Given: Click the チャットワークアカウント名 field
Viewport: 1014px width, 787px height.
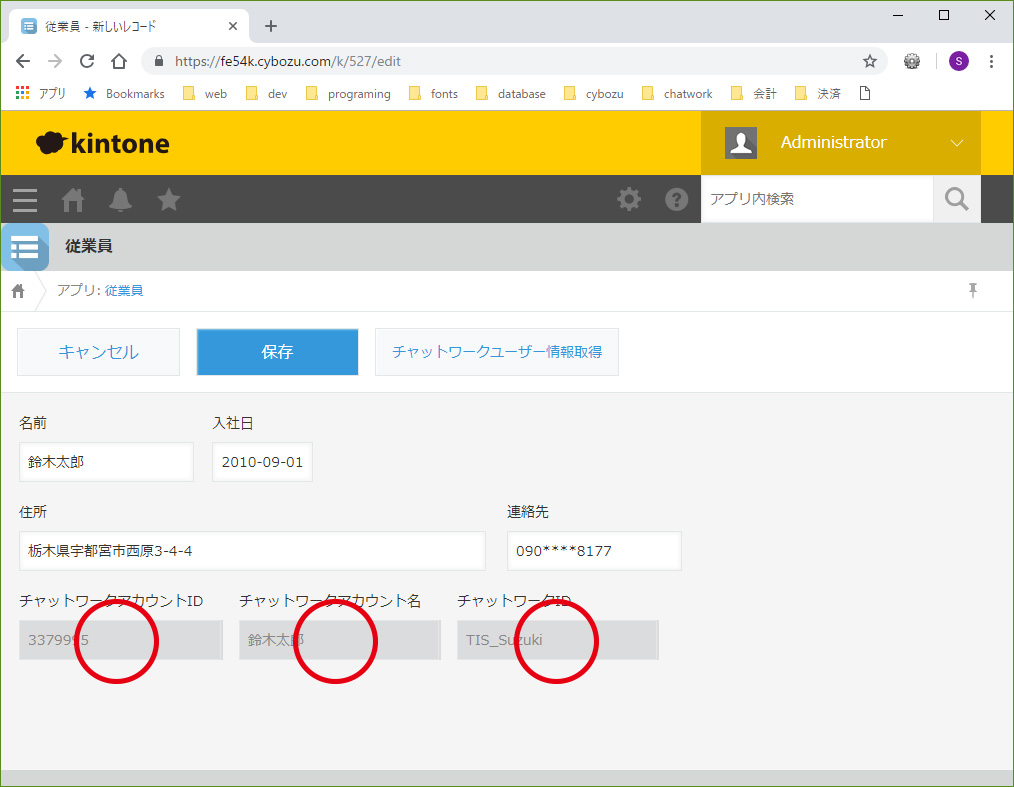Looking at the screenshot, I should point(340,640).
